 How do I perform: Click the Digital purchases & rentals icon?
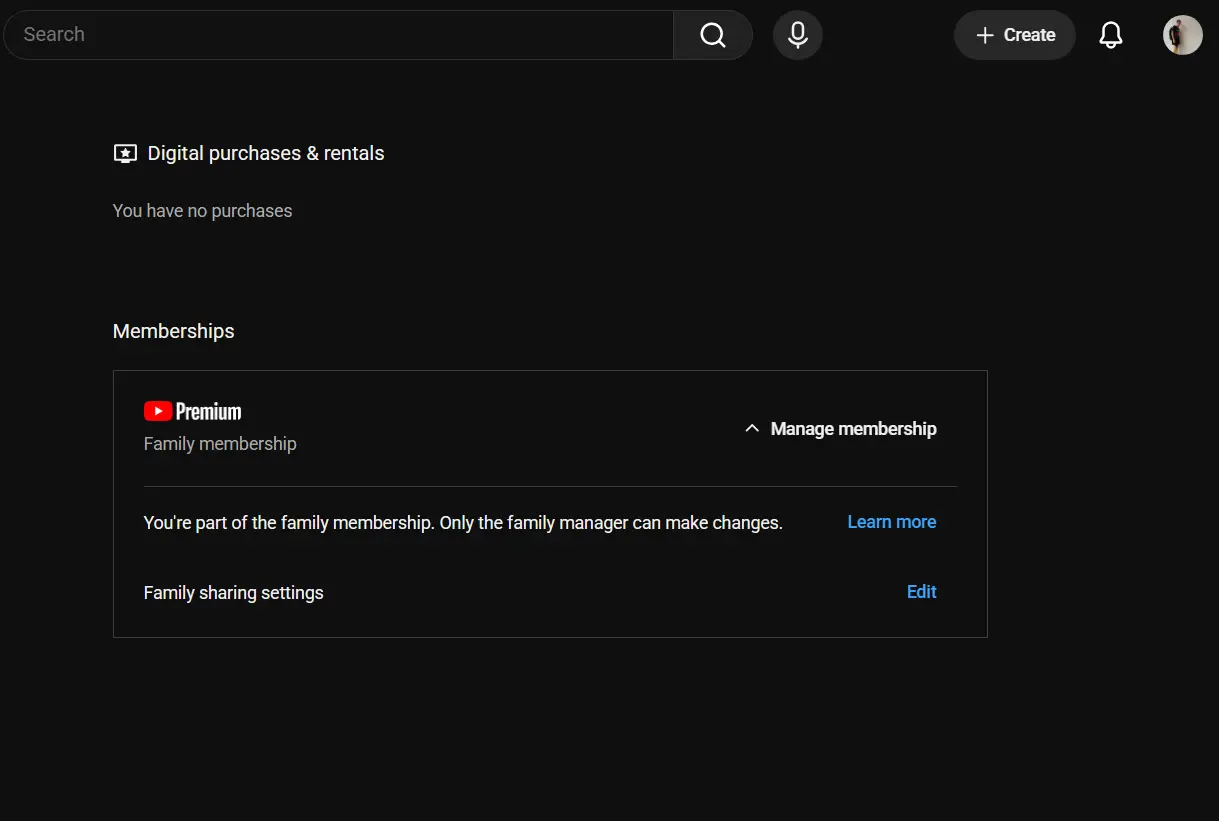point(125,154)
